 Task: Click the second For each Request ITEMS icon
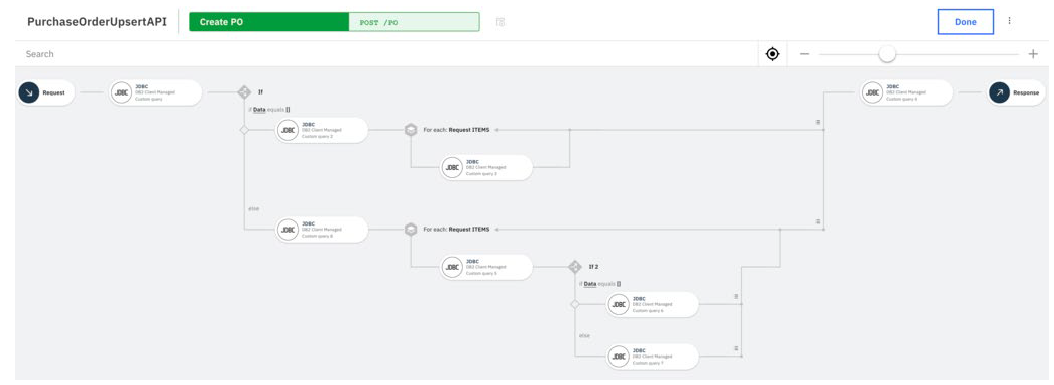click(411, 230)
